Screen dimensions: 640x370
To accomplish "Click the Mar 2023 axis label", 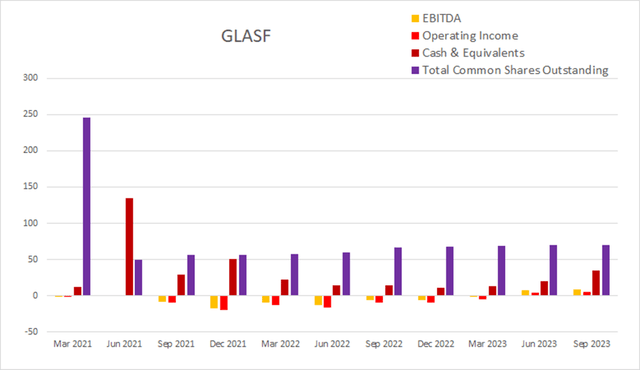I will (x=487, y=344).
